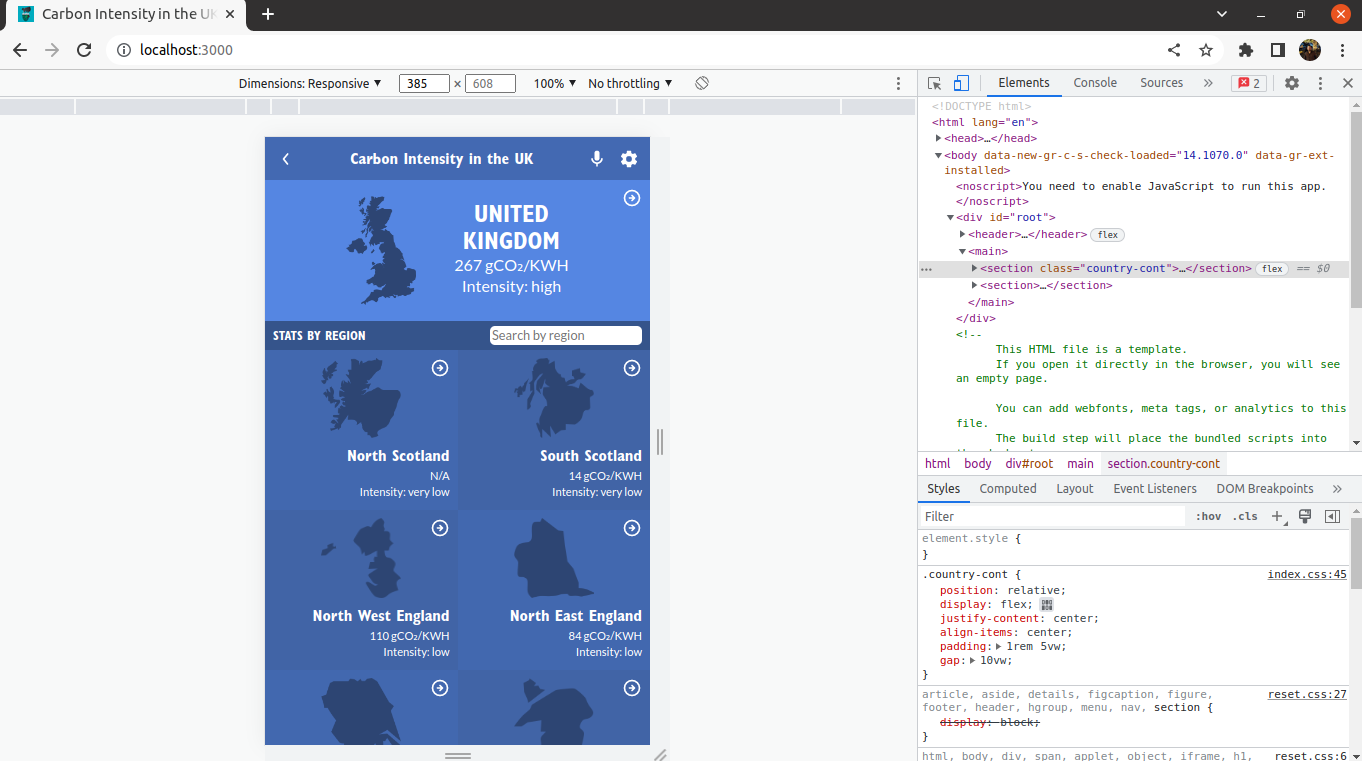This screenshot has height=761, width=1362.
Task: Open reset.css:27 source link
Action: pyautogui.click(x=1307, y=694)
